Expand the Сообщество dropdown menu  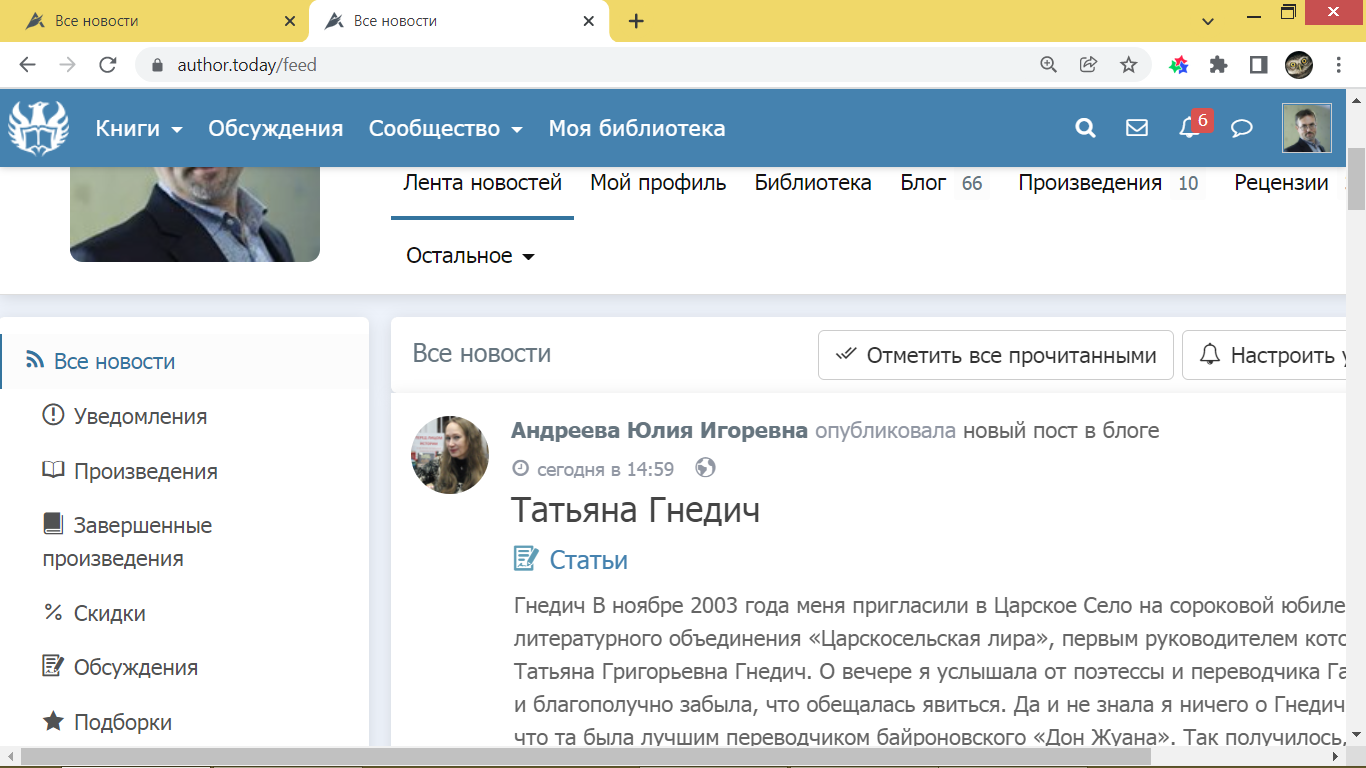[x=446, y=129]
